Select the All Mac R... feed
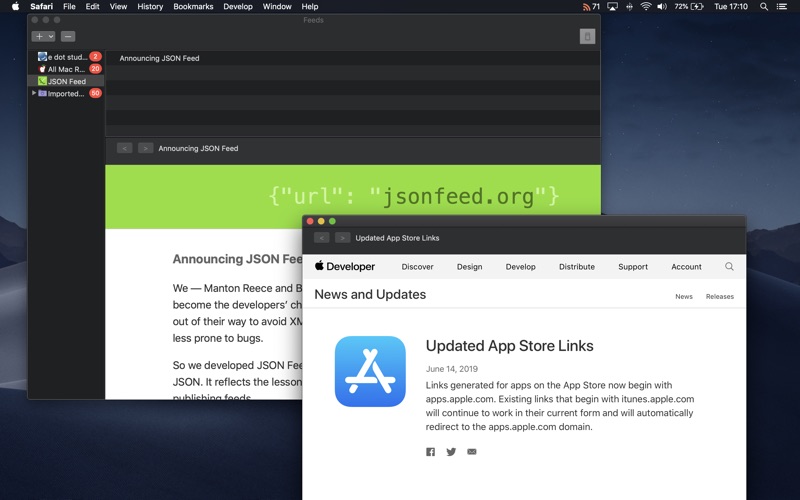This screenshot has height=500, width=800. [66, 69]
